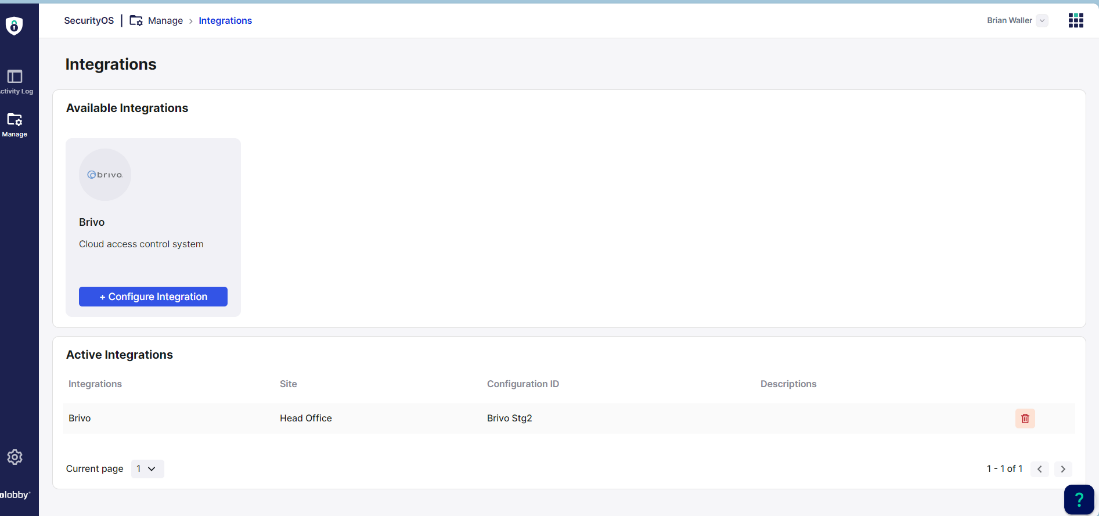
Task: Click the Configure Integration button
Action: (153, 297)
